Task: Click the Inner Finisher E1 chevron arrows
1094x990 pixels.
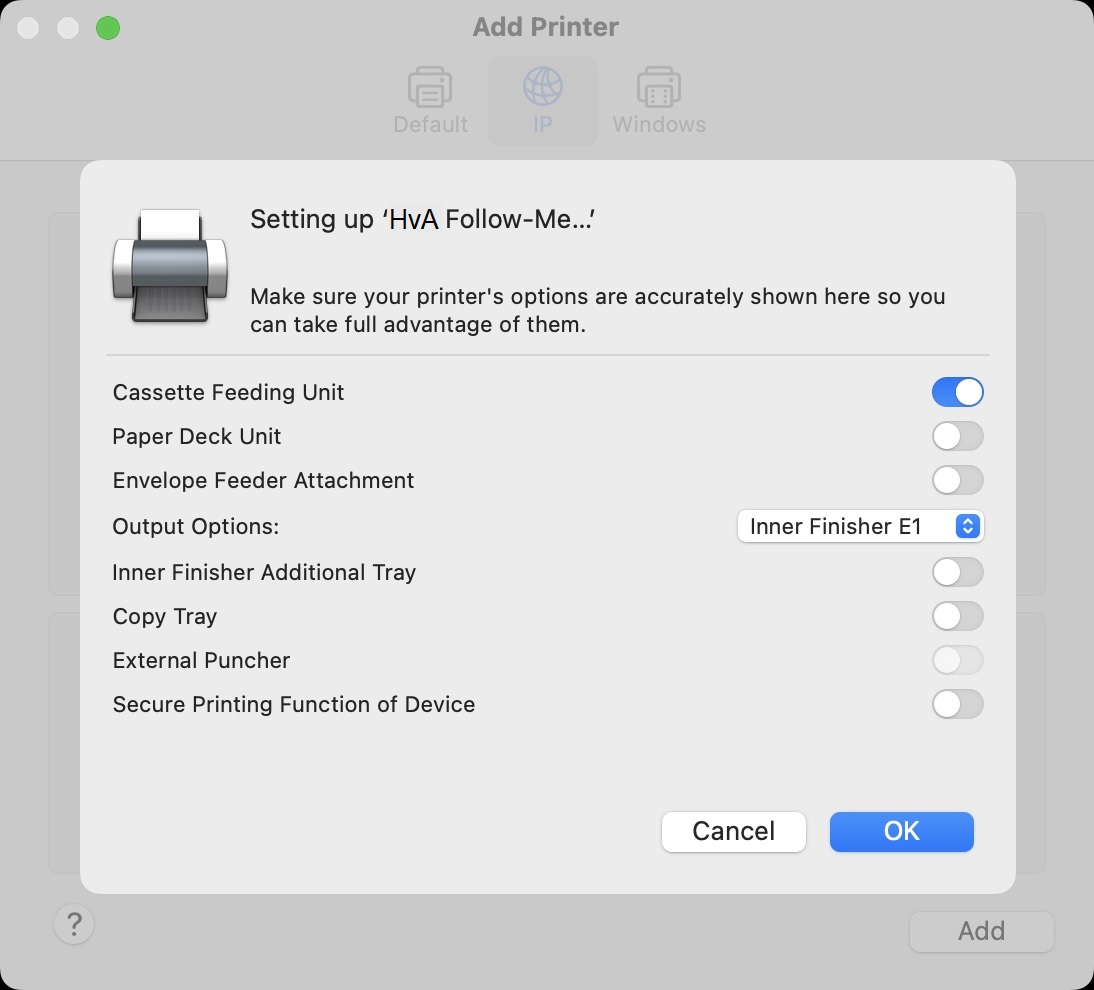Action: point(967,526)
